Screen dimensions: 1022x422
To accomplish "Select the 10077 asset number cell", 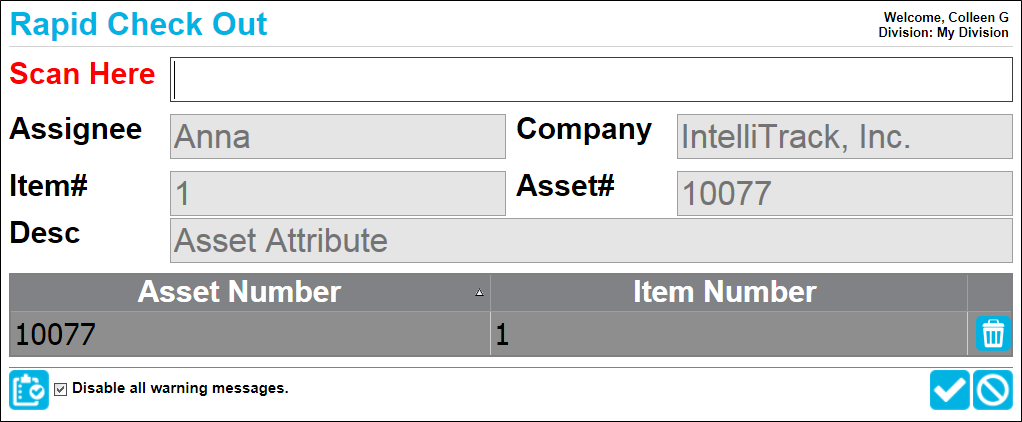I will coord(250,334).
